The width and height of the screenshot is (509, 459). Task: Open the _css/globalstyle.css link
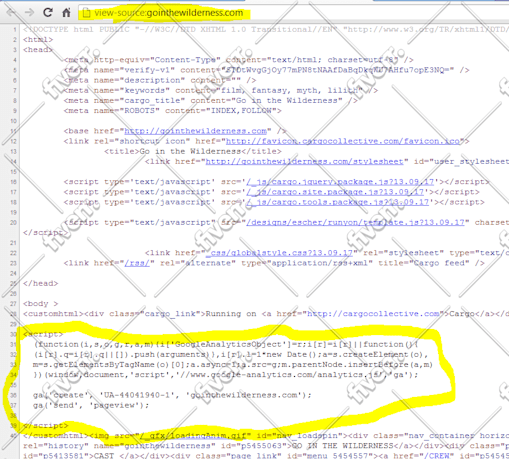coord(279,253)
